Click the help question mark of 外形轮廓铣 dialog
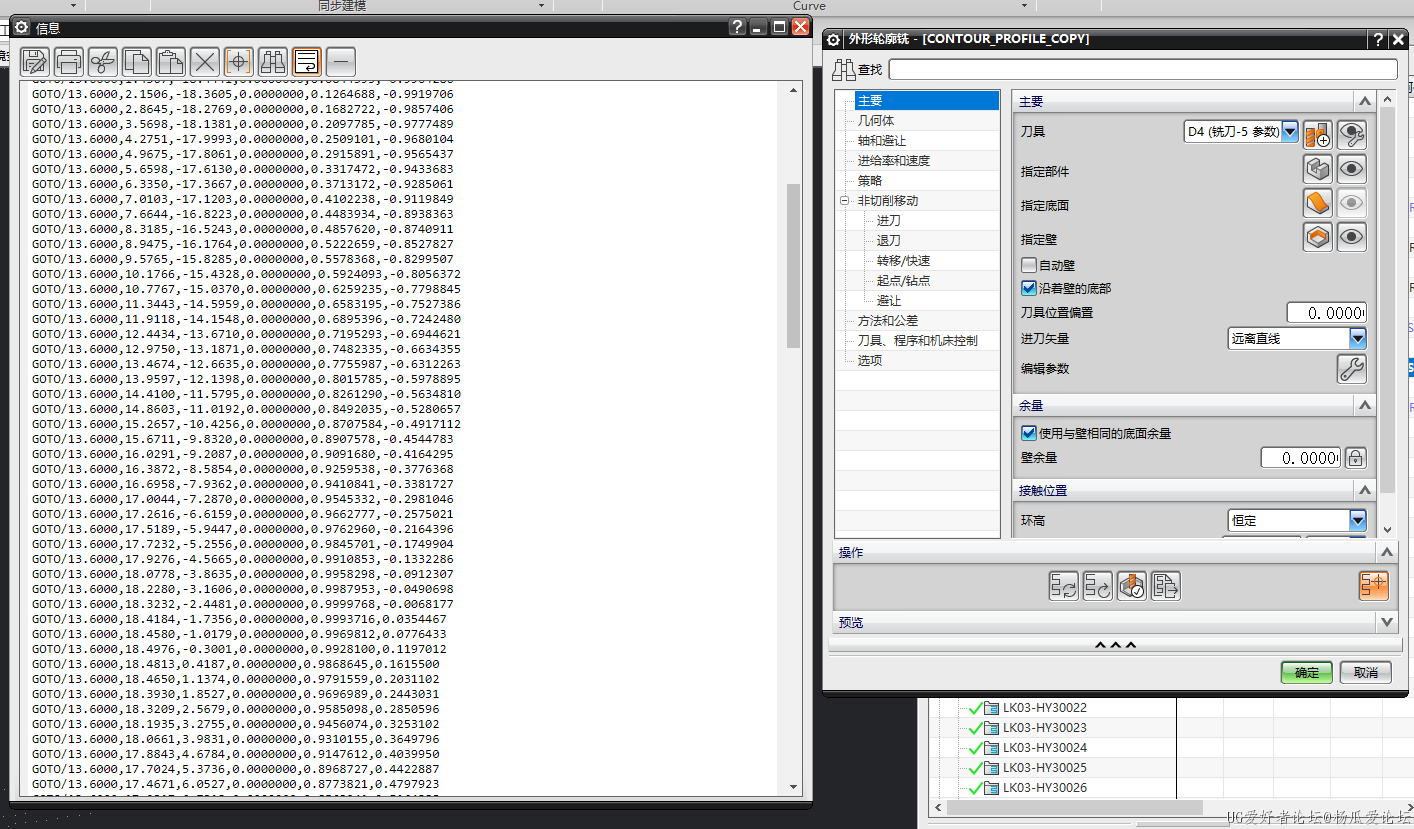The height and width of the screenshot is (829, 1414). coord(1378,40)
